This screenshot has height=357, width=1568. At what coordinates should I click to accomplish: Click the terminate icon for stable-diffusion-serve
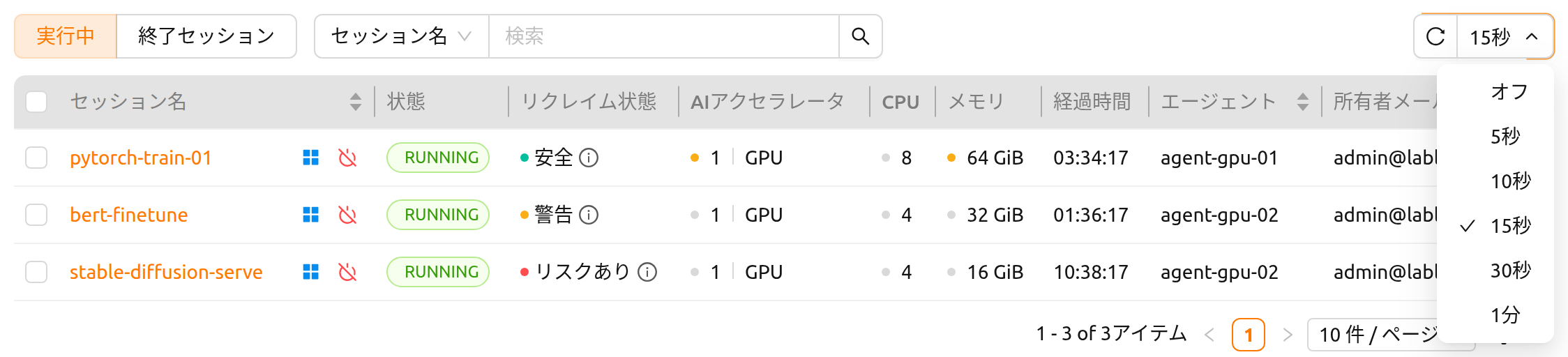point(347,272)
